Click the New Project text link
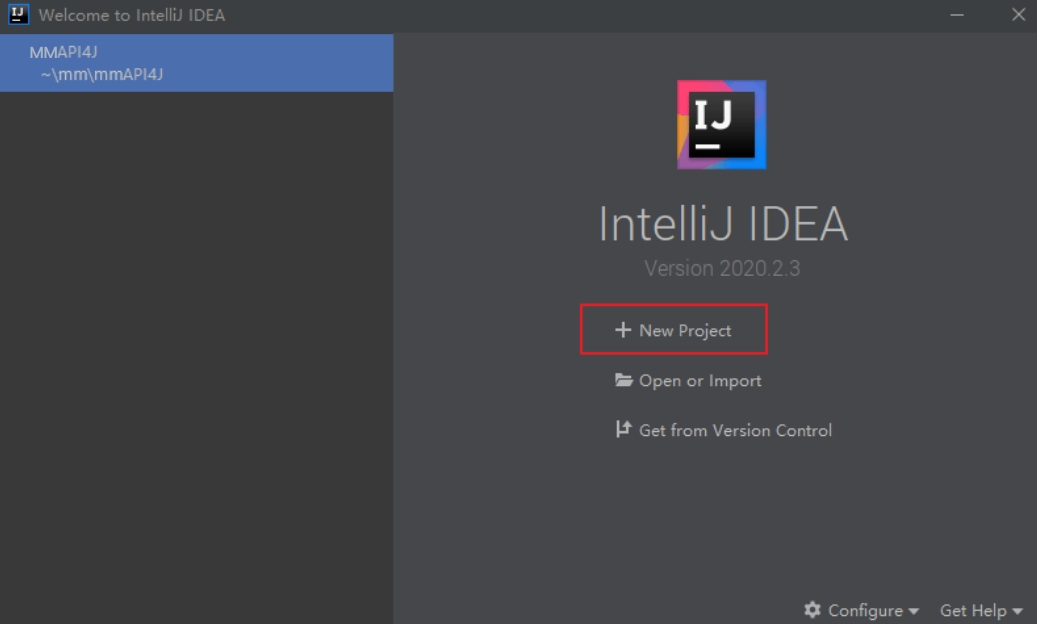Screen dimensions: 1037x624 click(685, 330)
